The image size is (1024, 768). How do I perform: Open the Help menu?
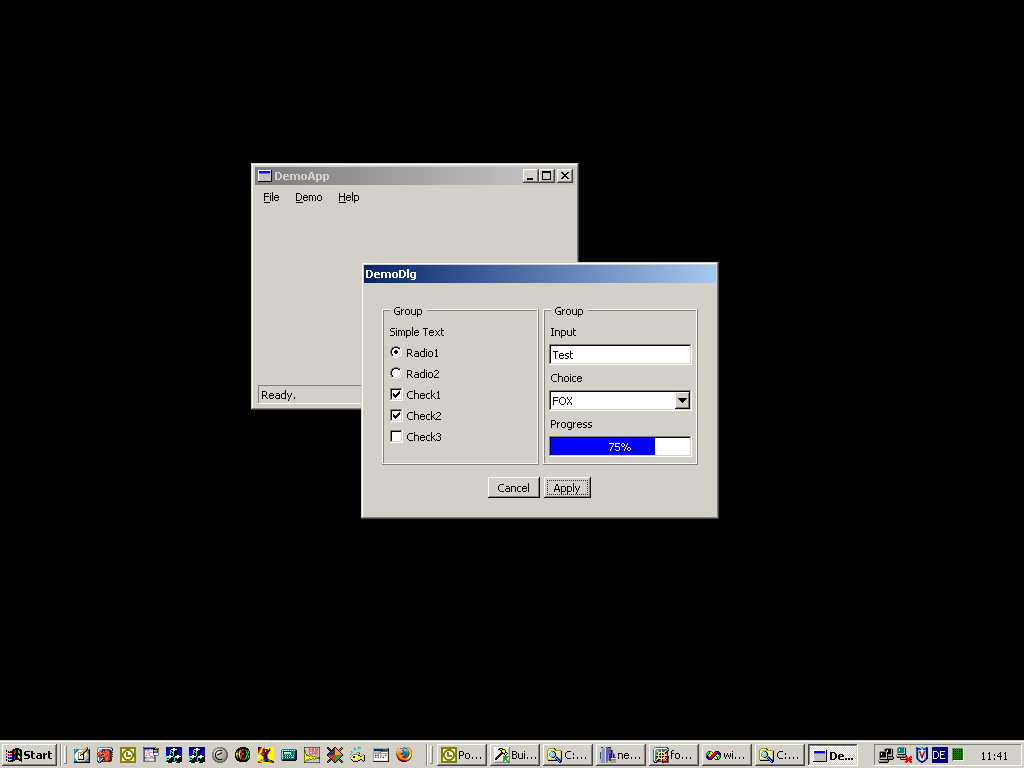click(x=348, y=198)
